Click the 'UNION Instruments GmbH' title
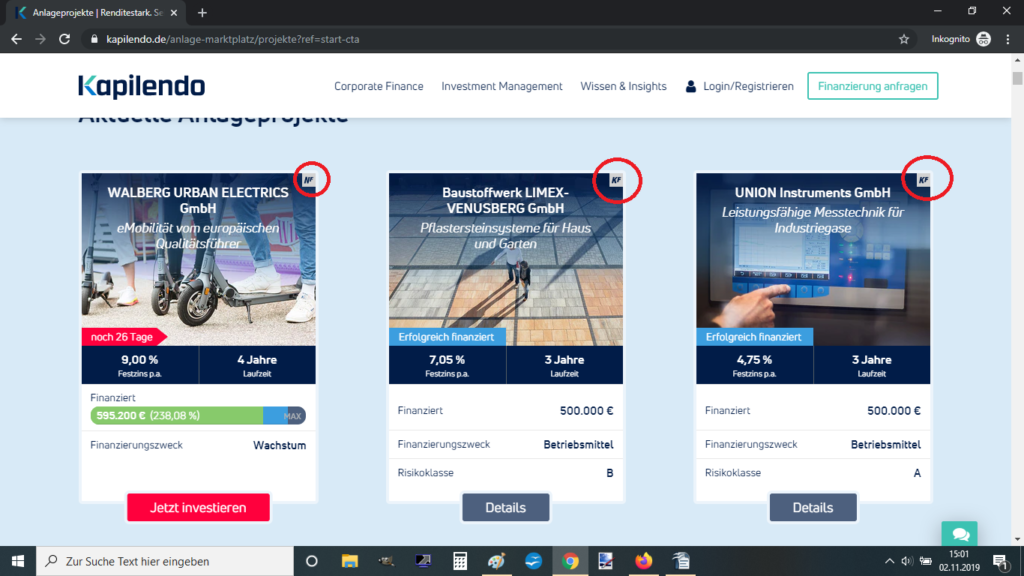 coord(812,193)
